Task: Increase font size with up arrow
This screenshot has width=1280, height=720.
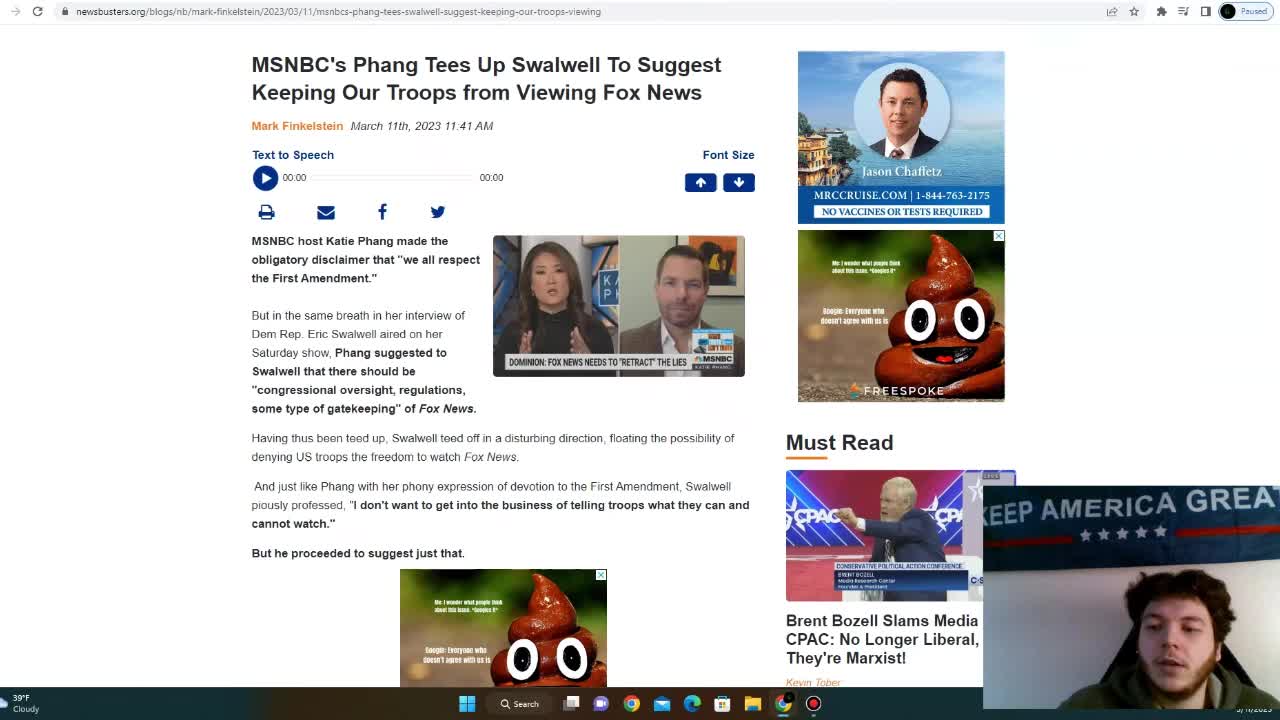Action: (700, 182)
